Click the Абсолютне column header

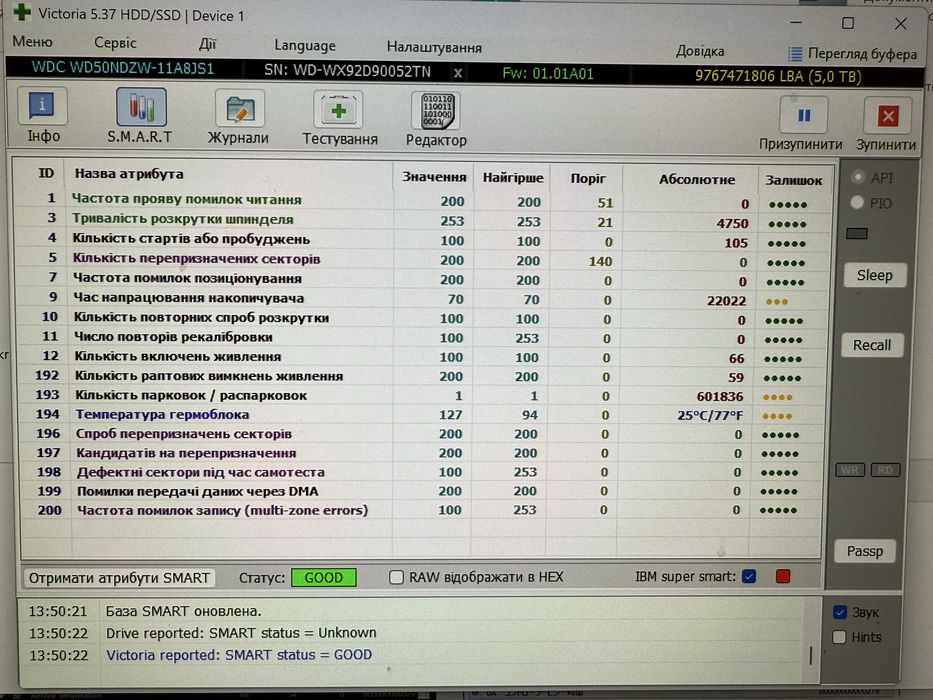697,179
